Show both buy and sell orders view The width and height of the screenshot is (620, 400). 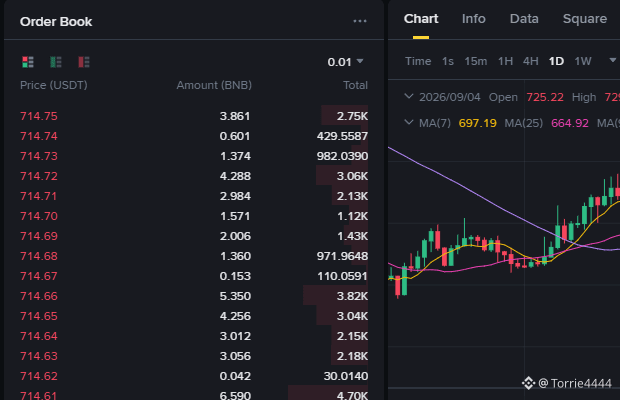[x=28, y=62]
